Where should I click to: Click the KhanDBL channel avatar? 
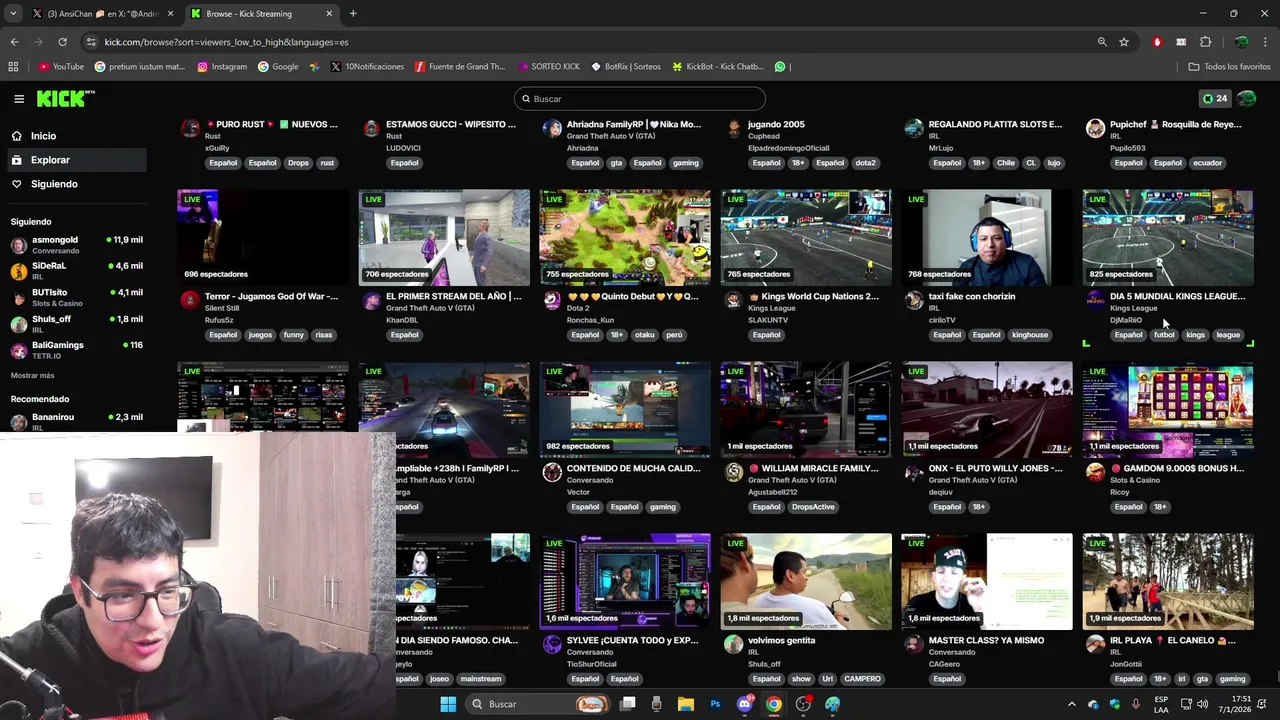click(371, 300)
